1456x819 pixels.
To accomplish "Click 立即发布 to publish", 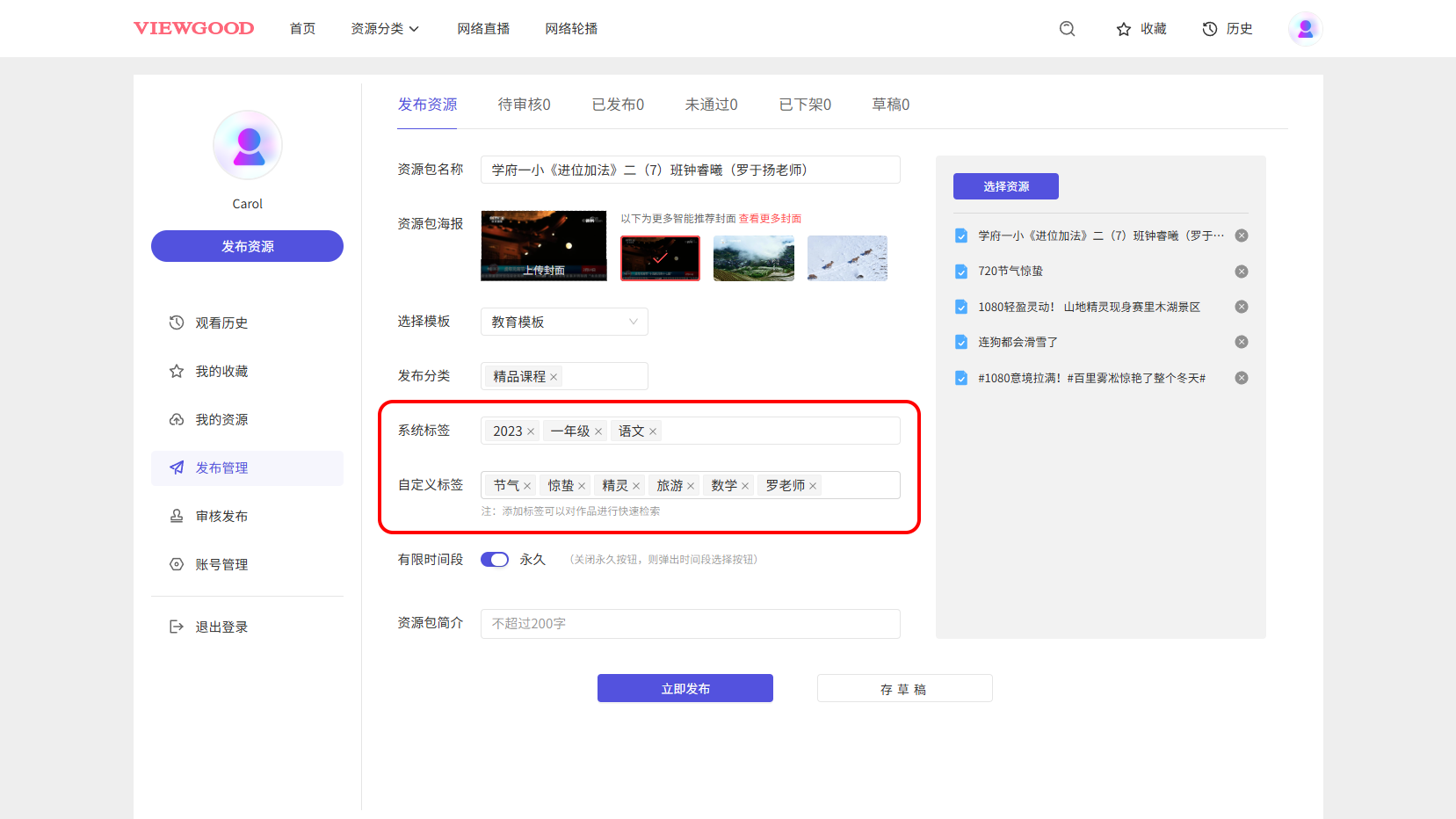I will (685, 688).
